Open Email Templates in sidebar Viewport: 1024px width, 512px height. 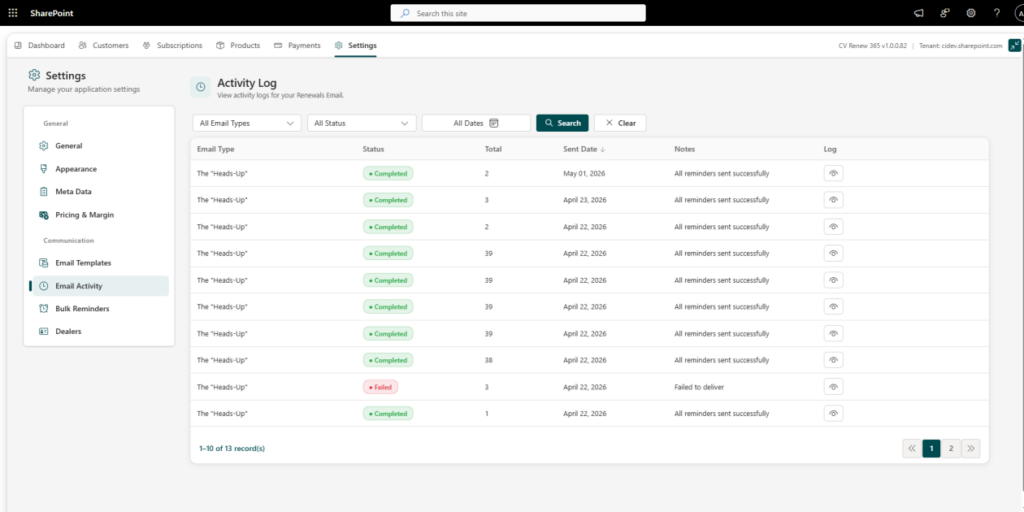click(x=99, y=263)
